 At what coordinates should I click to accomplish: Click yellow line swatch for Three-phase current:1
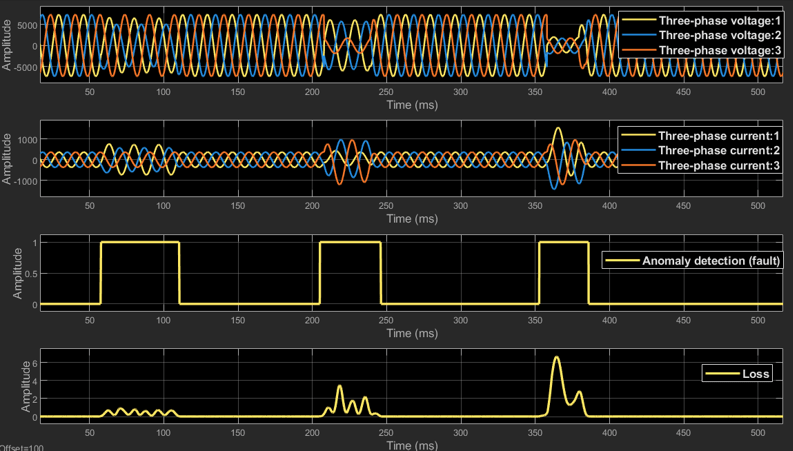638,136
